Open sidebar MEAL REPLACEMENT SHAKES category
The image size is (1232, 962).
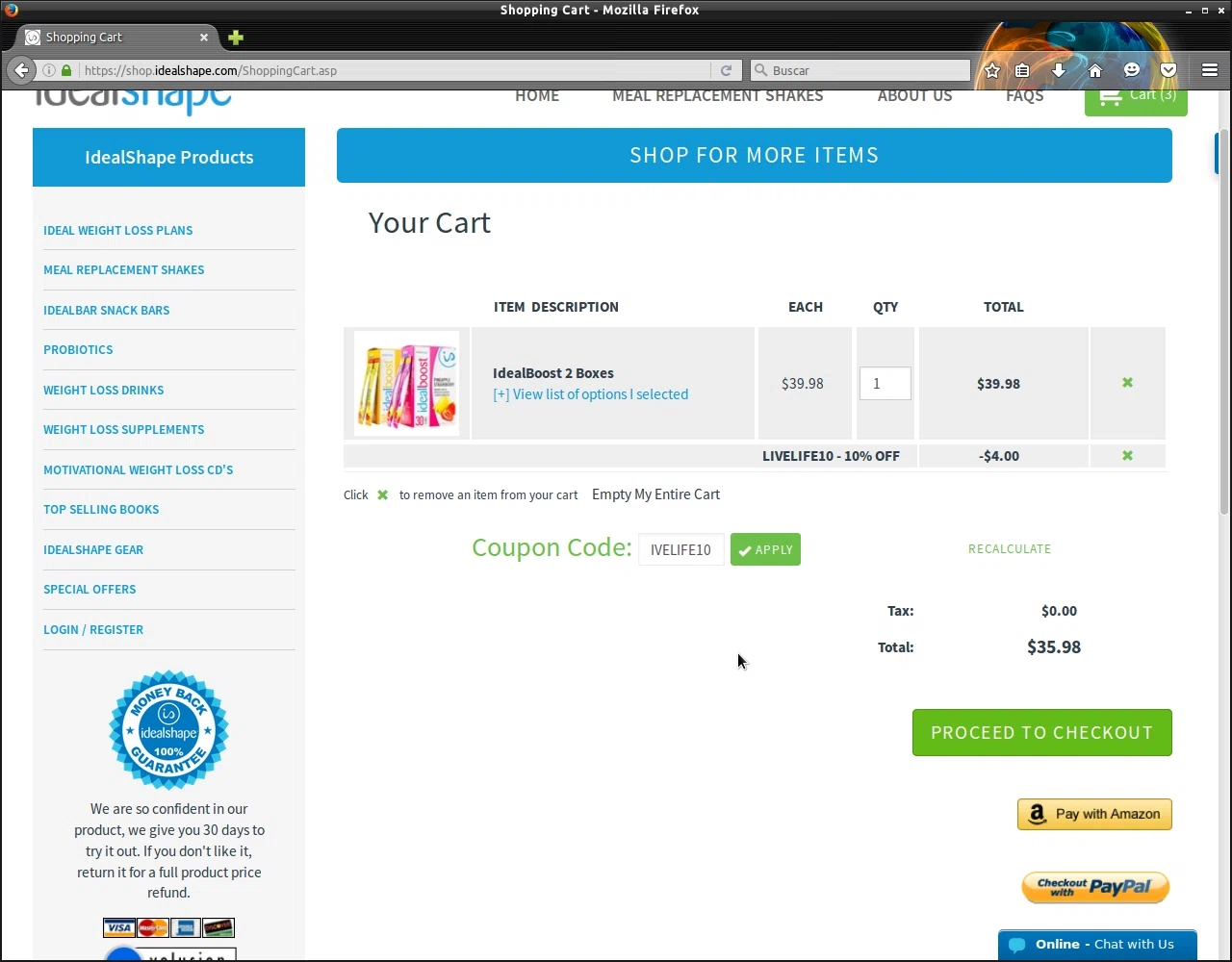click(123, 270)
